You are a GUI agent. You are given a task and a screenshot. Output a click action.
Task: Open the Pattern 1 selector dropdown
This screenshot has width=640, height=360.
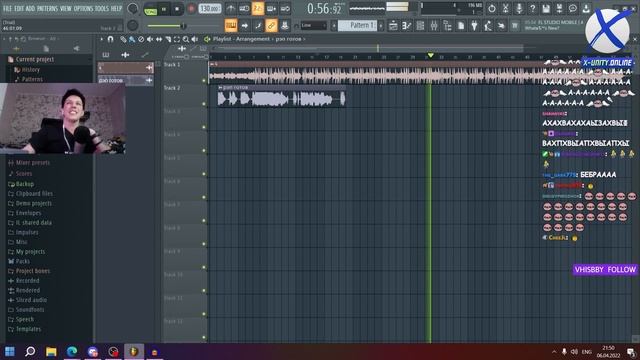(358, 26)
